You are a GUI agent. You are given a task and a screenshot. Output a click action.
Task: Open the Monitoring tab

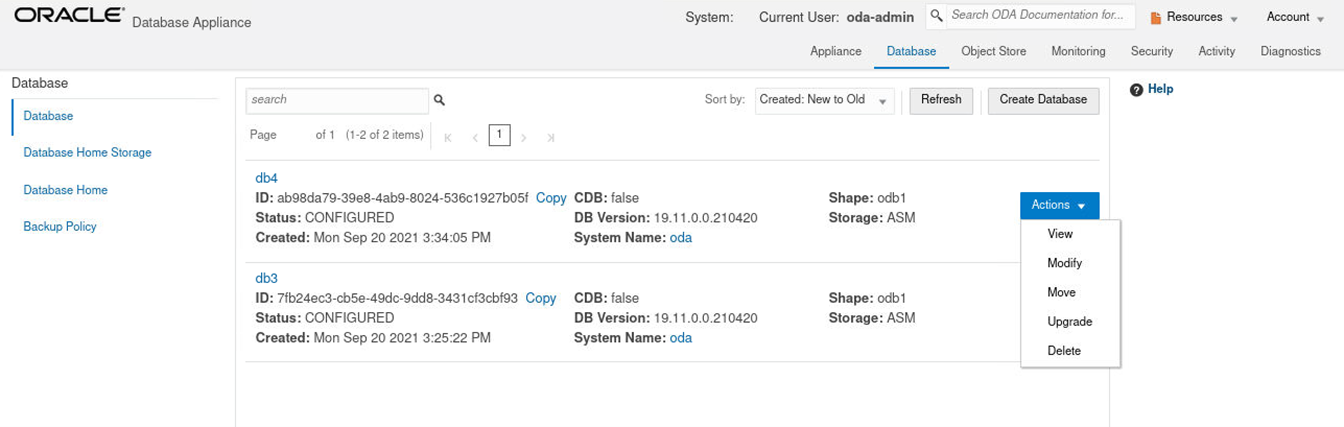coord(1078,51)
